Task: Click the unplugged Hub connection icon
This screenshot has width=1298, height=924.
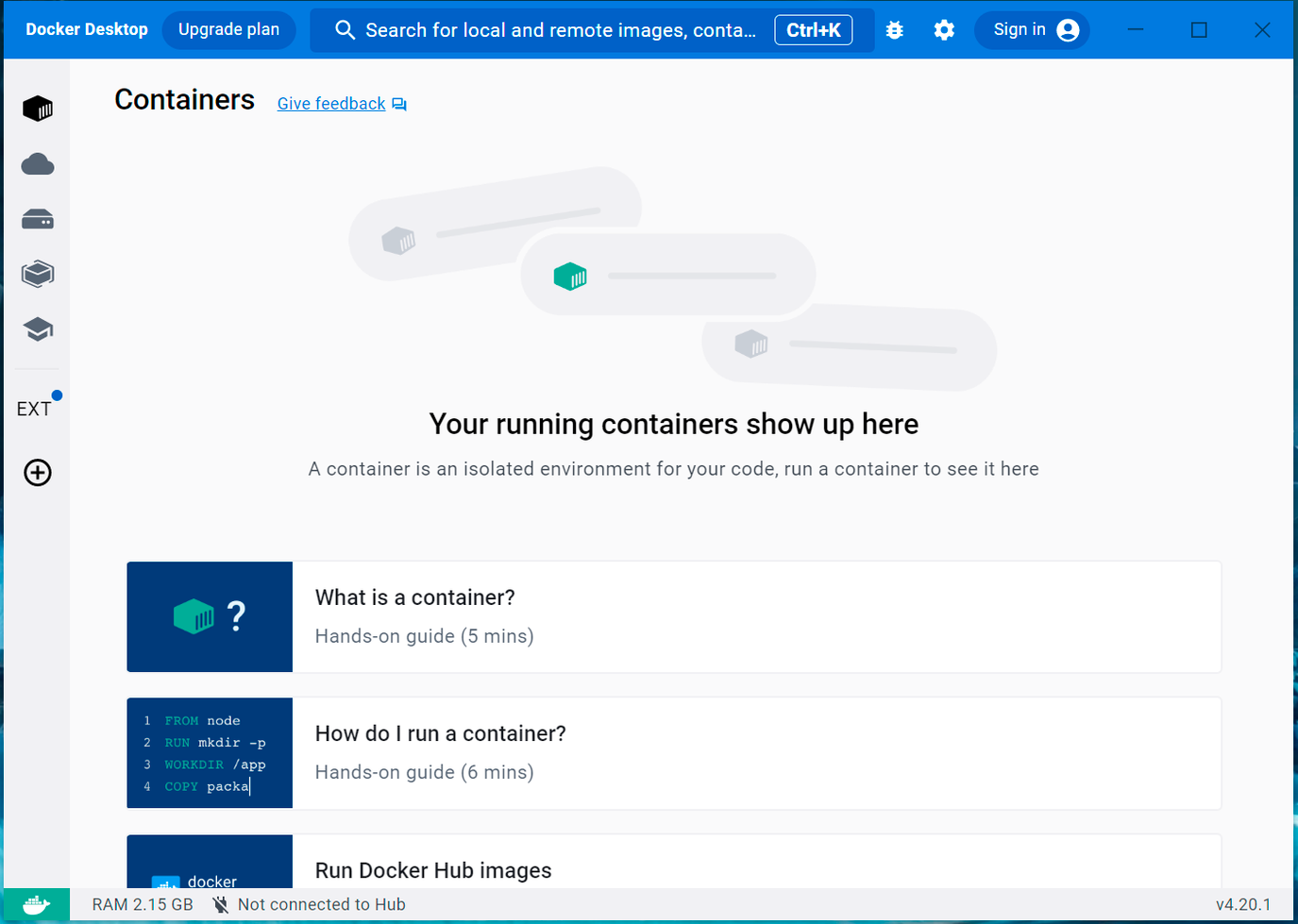Action: 221,904
